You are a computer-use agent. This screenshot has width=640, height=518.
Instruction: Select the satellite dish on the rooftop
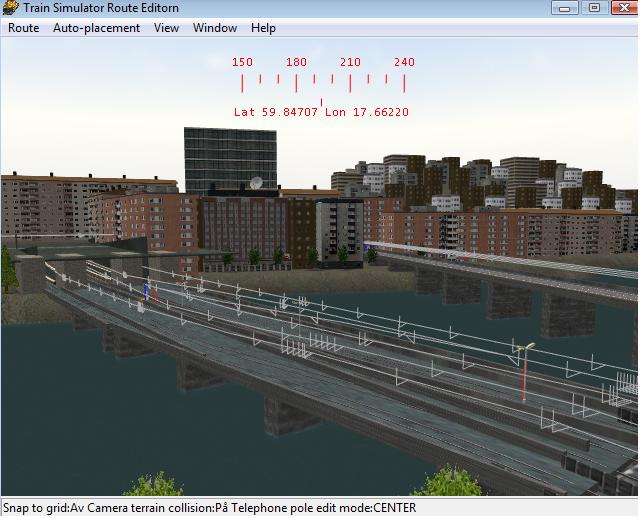click(x=256, y=182)
